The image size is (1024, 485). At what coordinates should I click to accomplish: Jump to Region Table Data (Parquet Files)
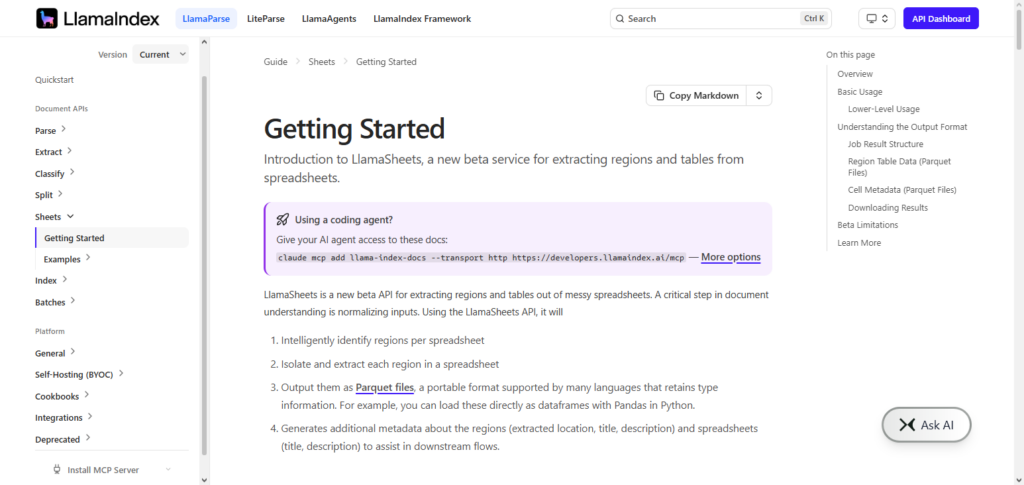click(899, 167)
